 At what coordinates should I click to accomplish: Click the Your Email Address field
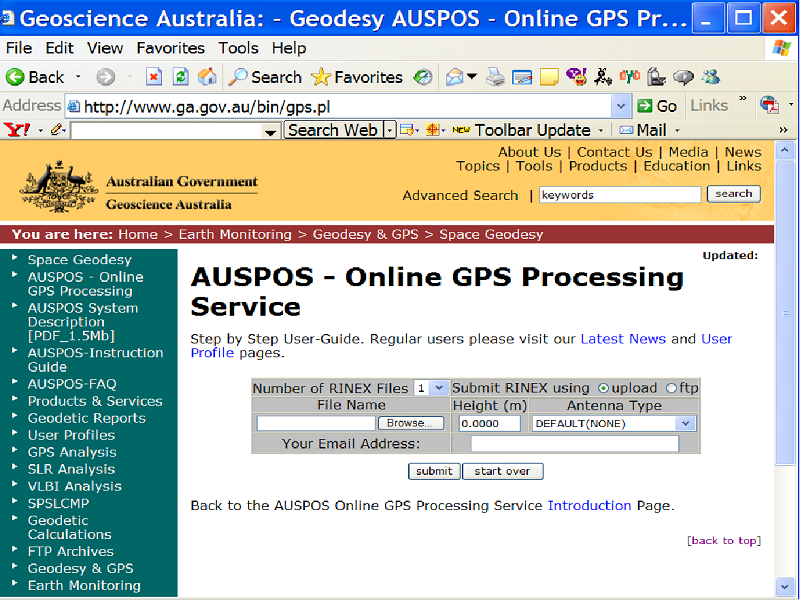574,443
